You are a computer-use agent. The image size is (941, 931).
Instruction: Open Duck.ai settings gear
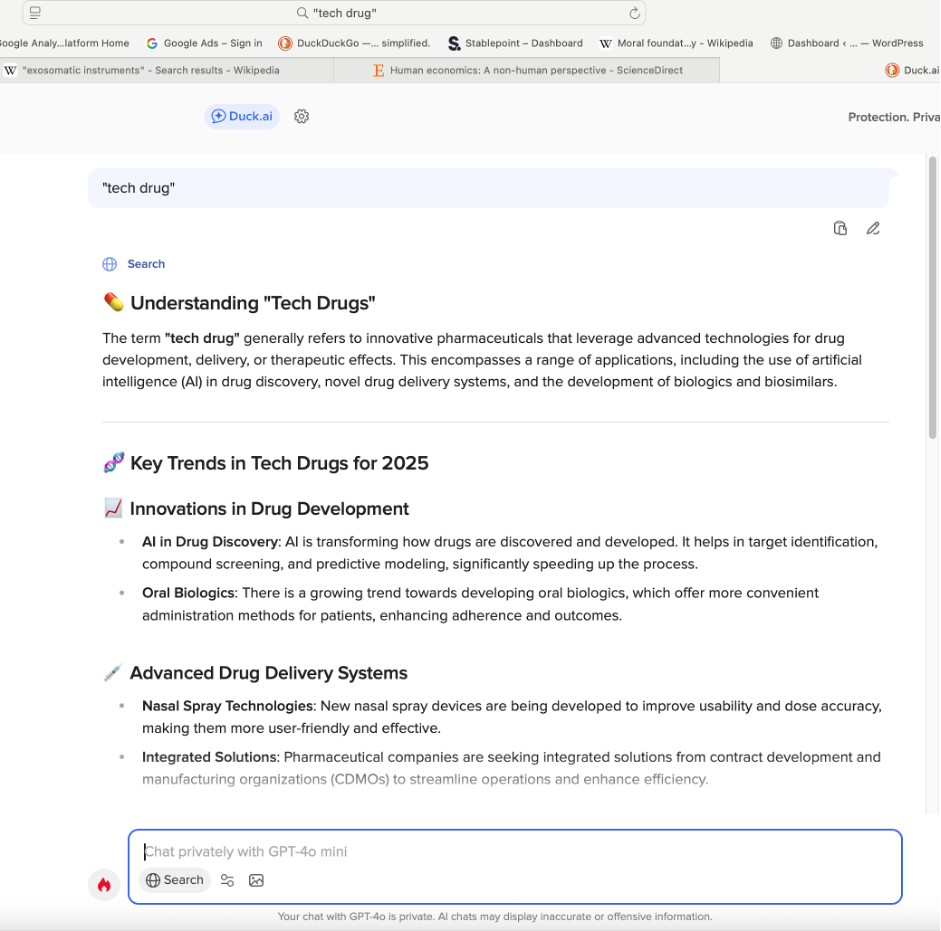(301, 116)
